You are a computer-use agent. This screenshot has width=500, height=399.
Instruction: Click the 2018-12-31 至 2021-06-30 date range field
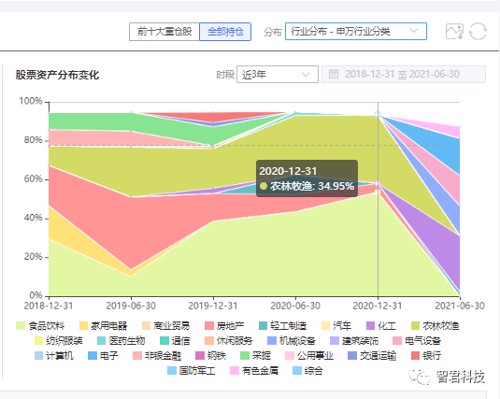coord(403,74)
